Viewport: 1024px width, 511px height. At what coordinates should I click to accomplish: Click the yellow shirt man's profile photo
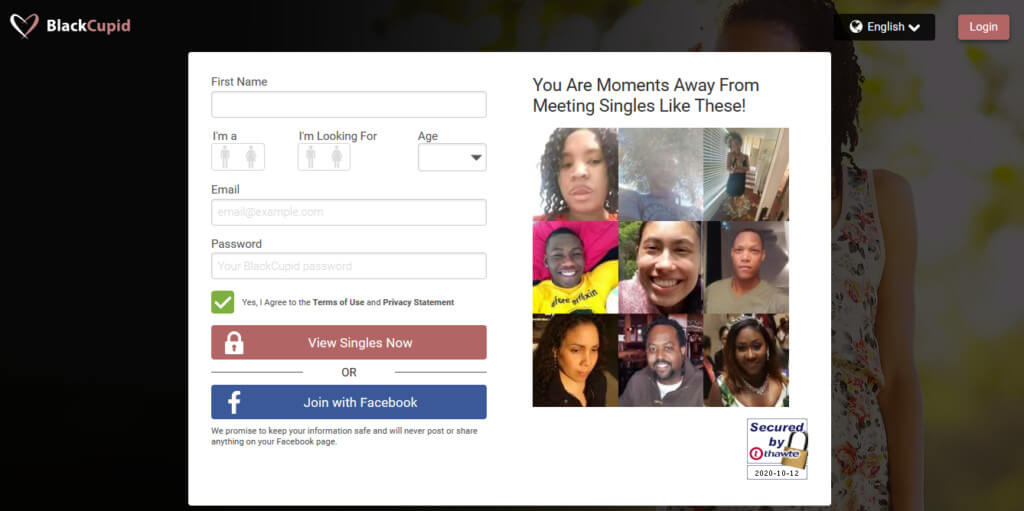[x=575, y=267]
